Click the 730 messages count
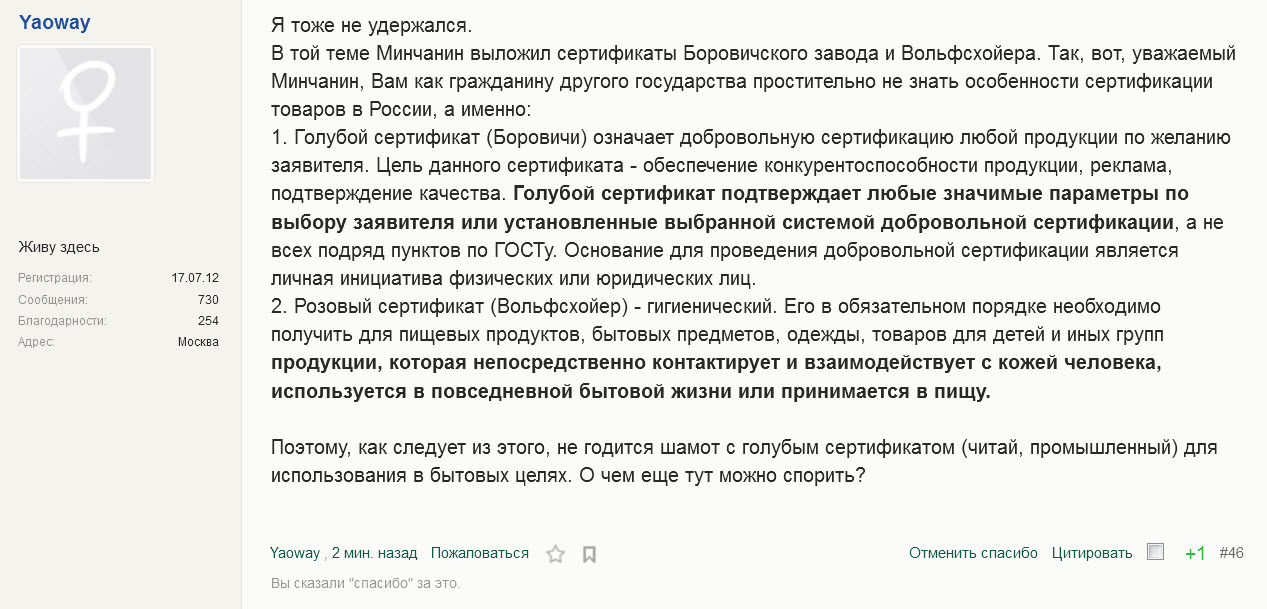This screenshot has height=609, width=1267. click(208, 299)
